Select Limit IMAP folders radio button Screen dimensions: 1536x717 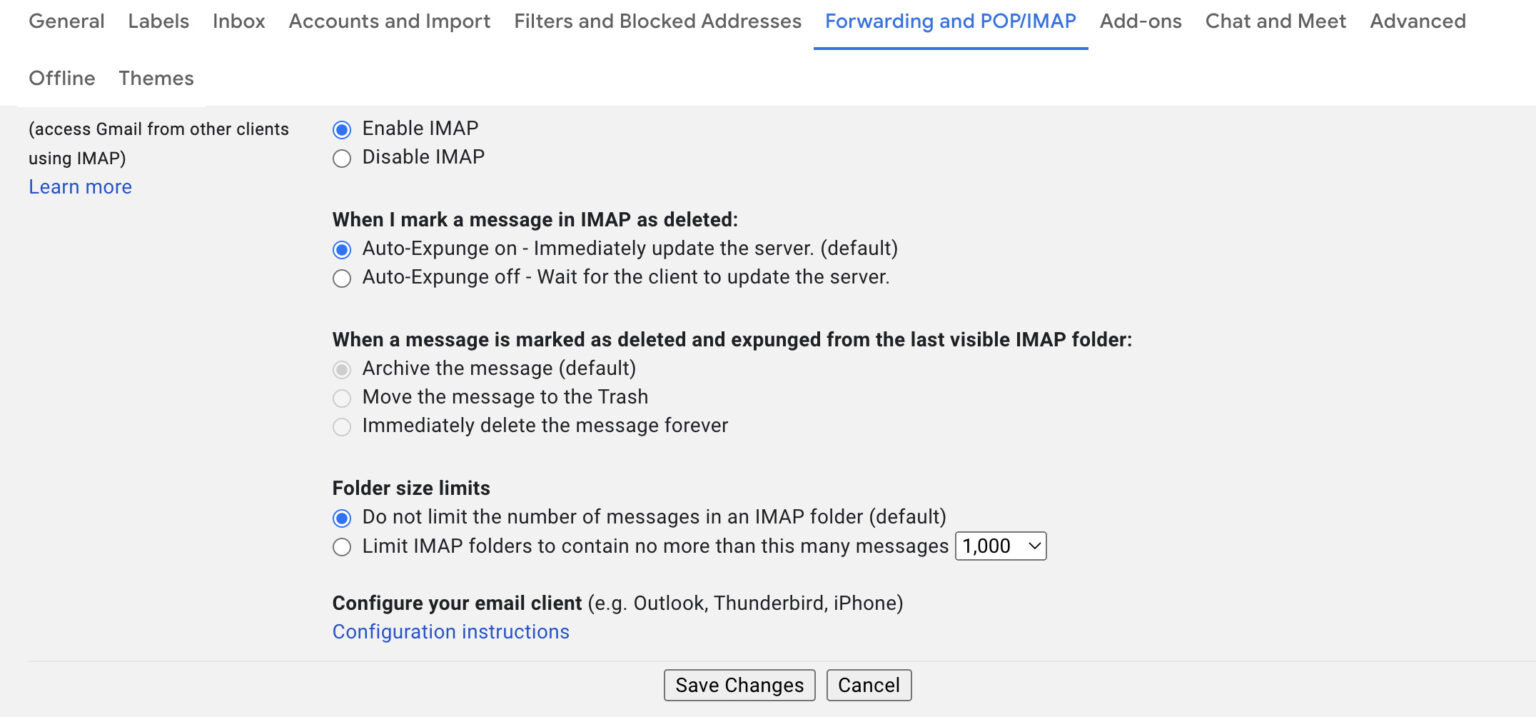click(x=342, y=547)
